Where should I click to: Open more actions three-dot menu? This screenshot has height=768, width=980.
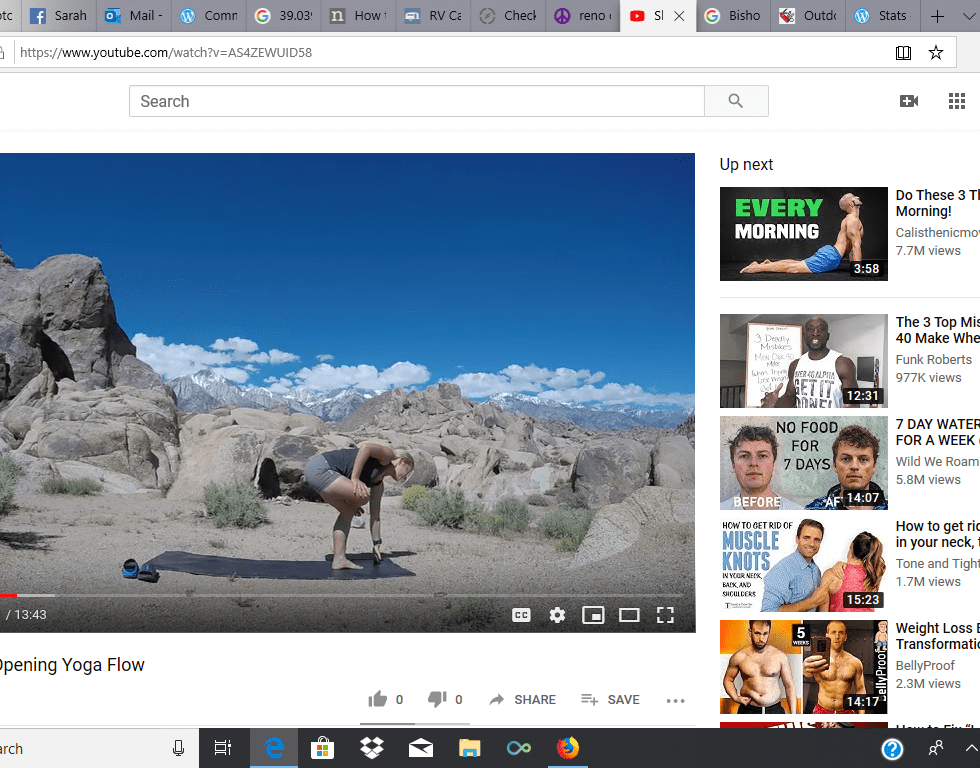click(675, 701)
